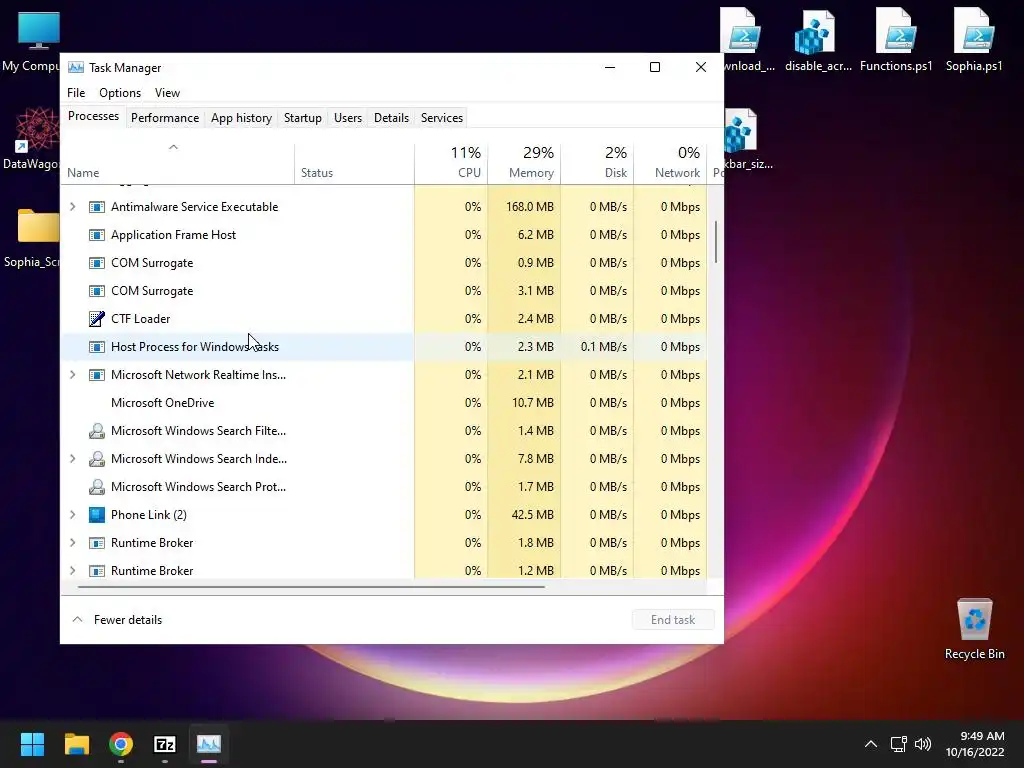The image size is (1024, 768).
Task: Click the 0.1 MB/s disk value
Action: pos(603,347)
